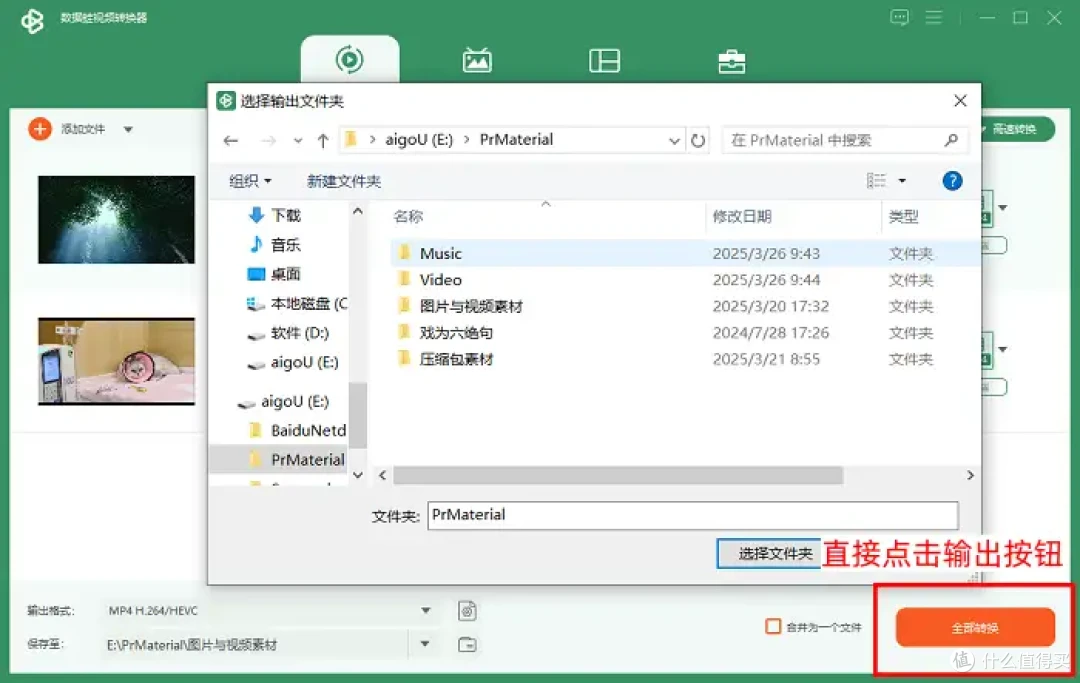Sort by 名称 column header
This screenshot has width=1080, height=683.
coord(408,217)
